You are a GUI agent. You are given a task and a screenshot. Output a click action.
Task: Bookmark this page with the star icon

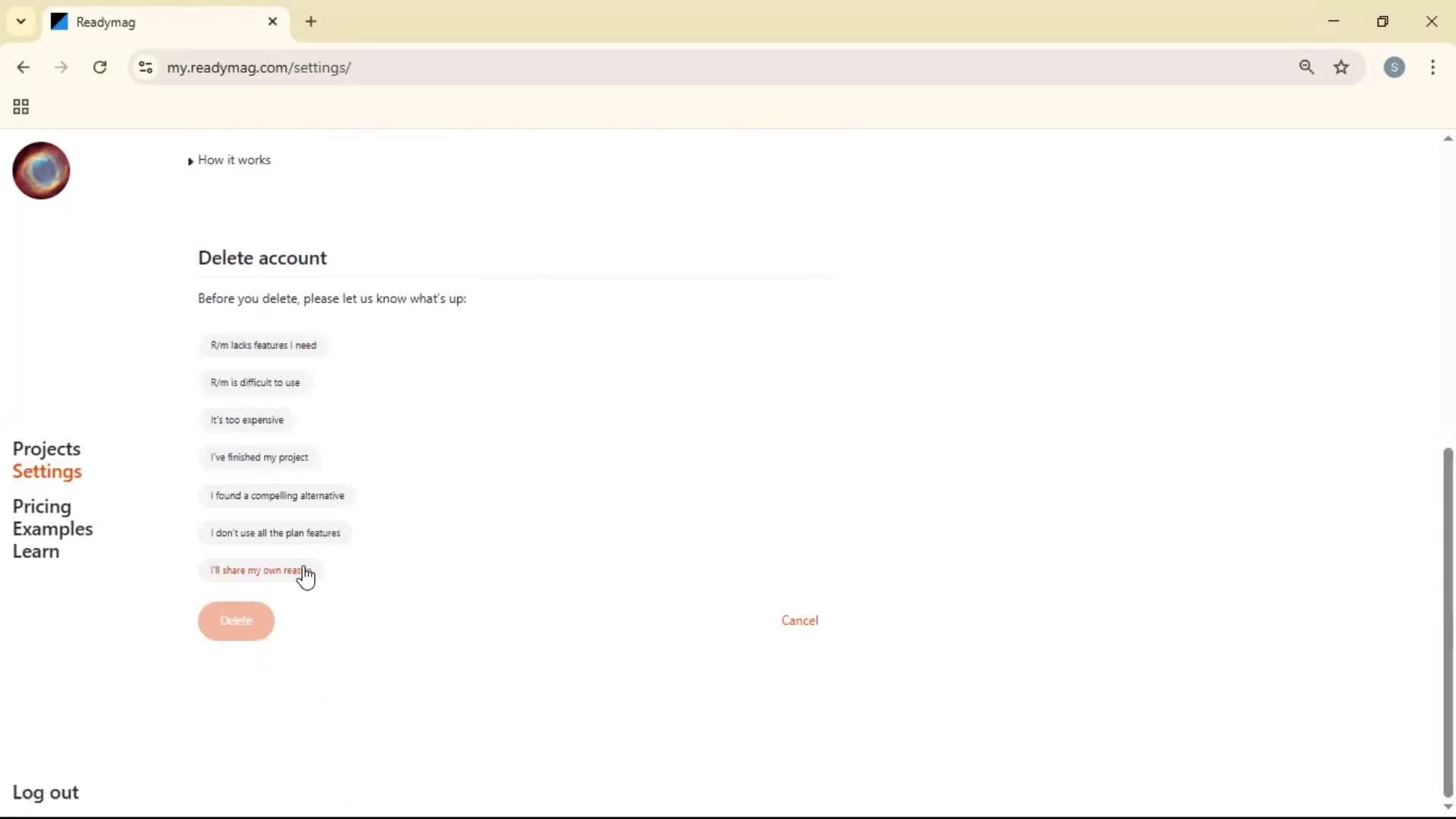pyautogui.click(x=1342, y=67)
